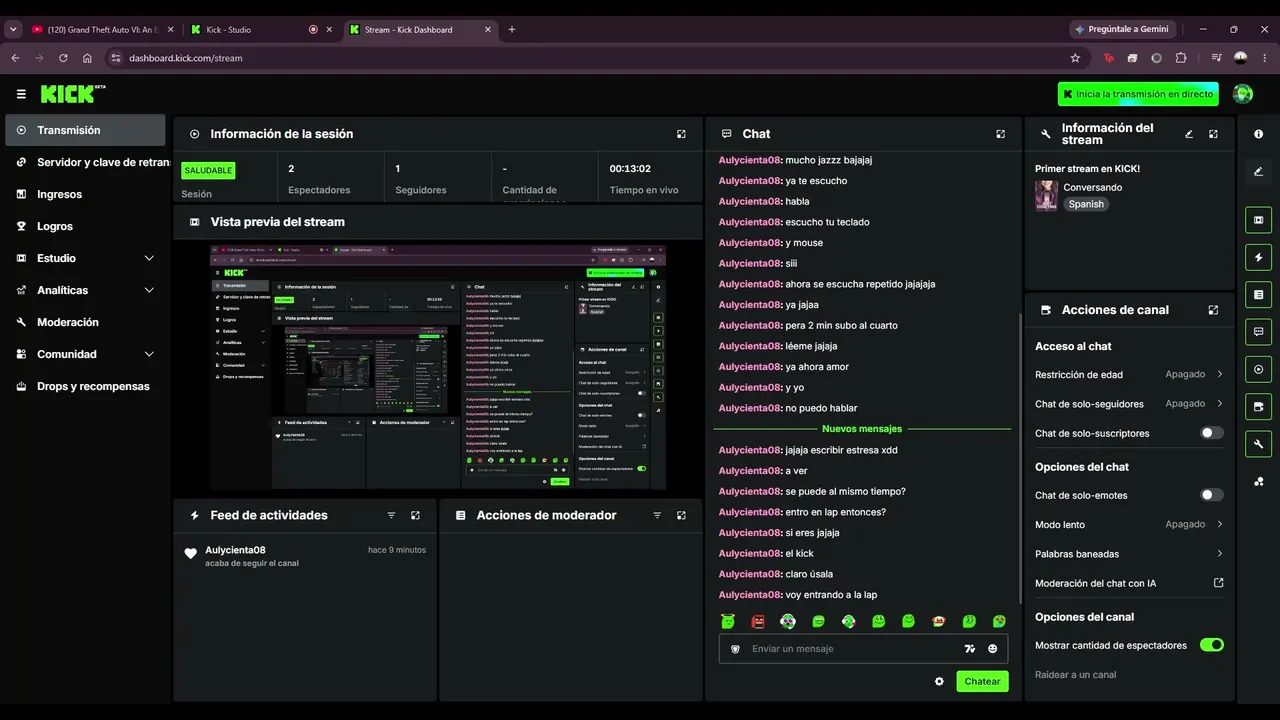Open the profile avatar menu
The width and height of the screenshot is (1280, 720).
click(1243, 94)
